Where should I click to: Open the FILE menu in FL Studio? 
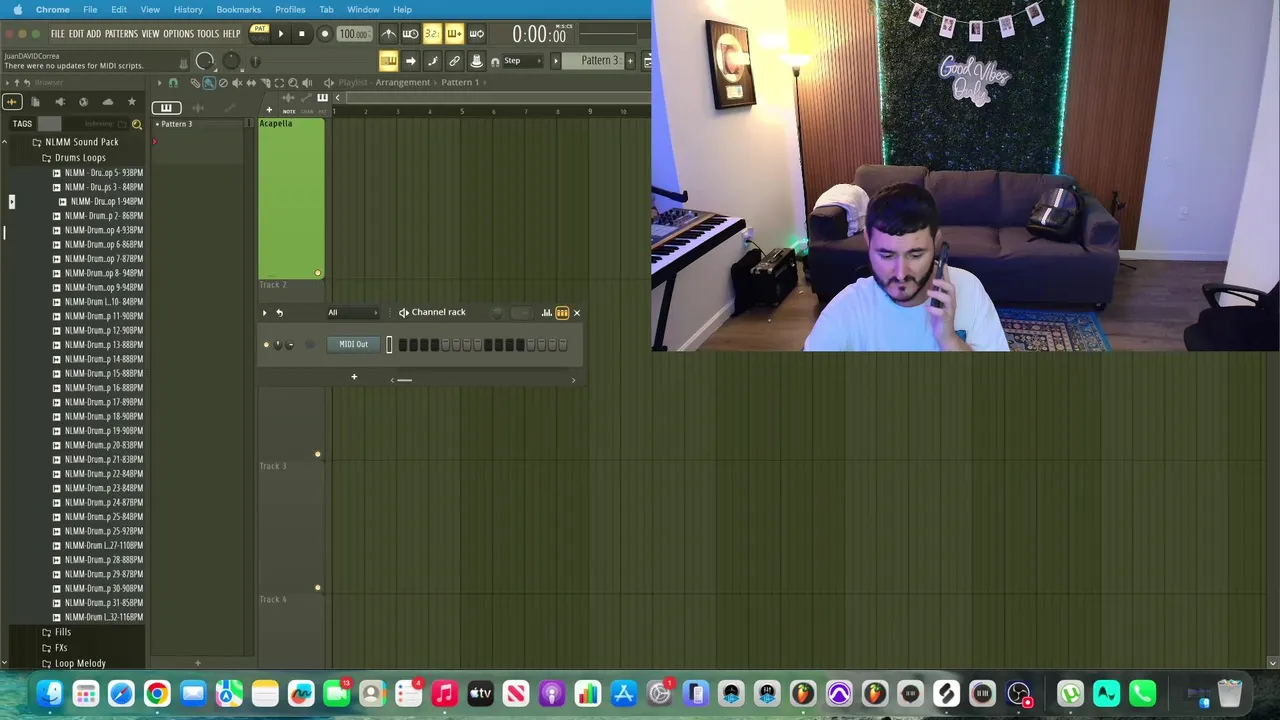point(58,34)
